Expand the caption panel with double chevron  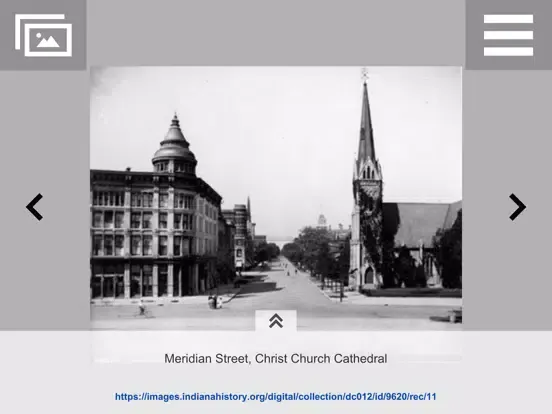(276, 321)
